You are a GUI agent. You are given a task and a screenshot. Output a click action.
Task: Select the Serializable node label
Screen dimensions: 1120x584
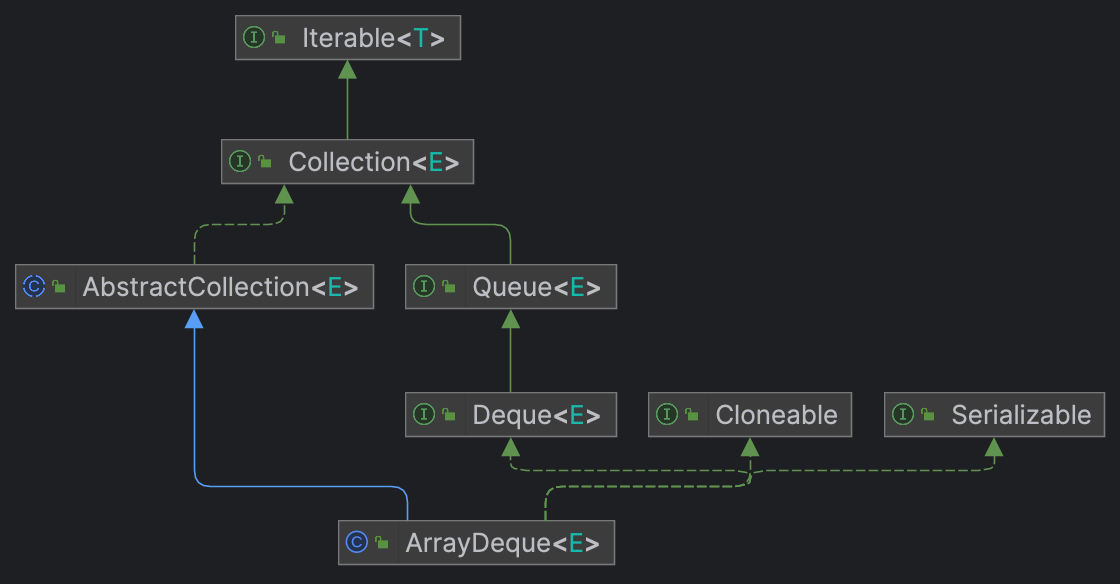pyautogui.click(x=1020, y=415)
